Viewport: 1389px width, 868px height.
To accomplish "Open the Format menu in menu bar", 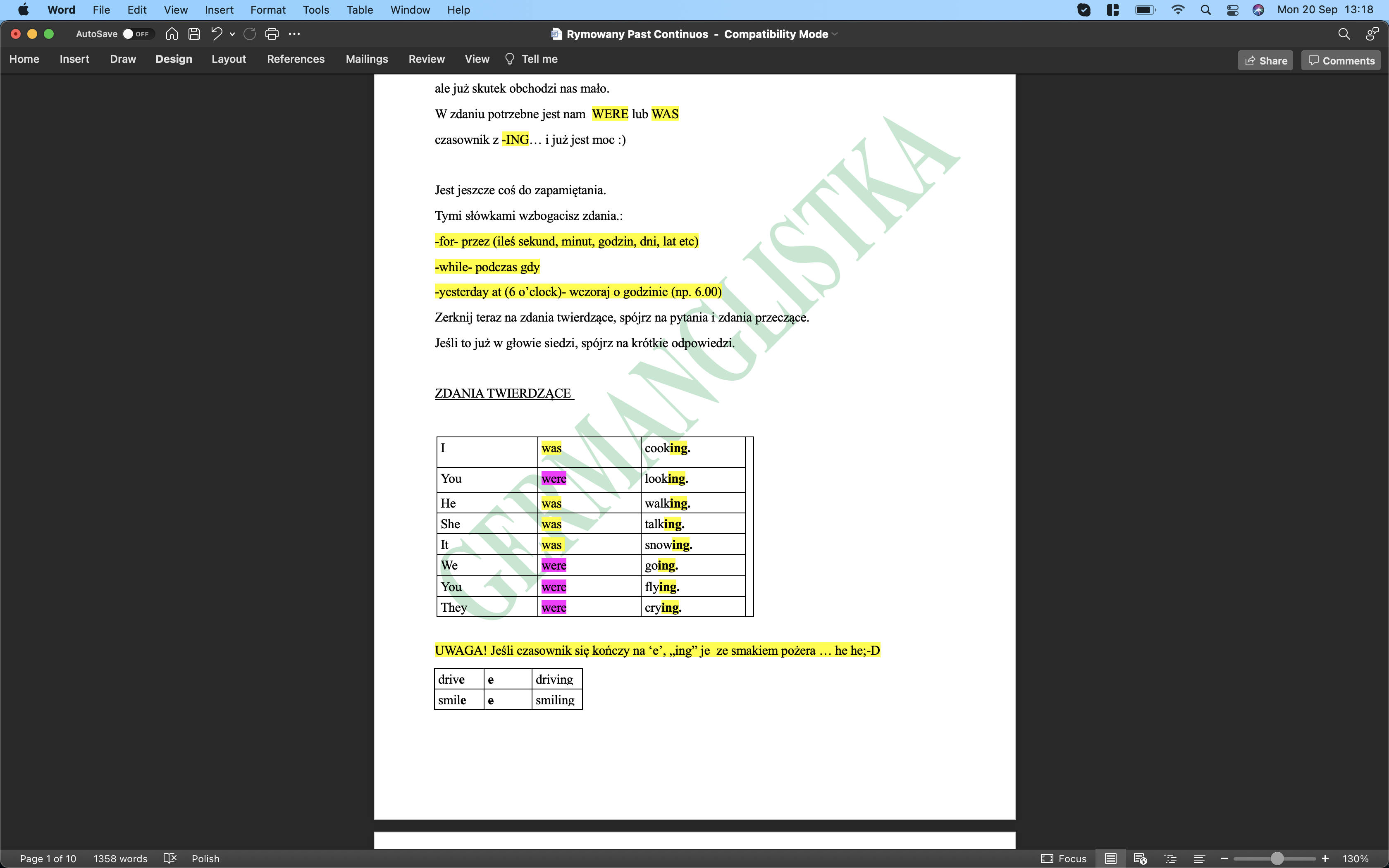I will [267, 10].
